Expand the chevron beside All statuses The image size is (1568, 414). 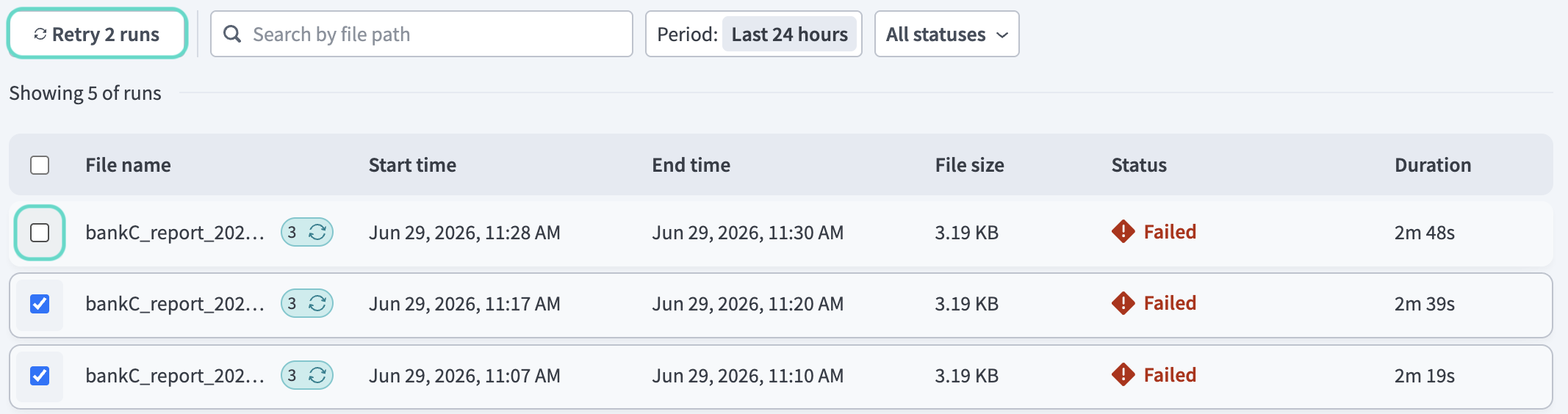[1002, 35]
